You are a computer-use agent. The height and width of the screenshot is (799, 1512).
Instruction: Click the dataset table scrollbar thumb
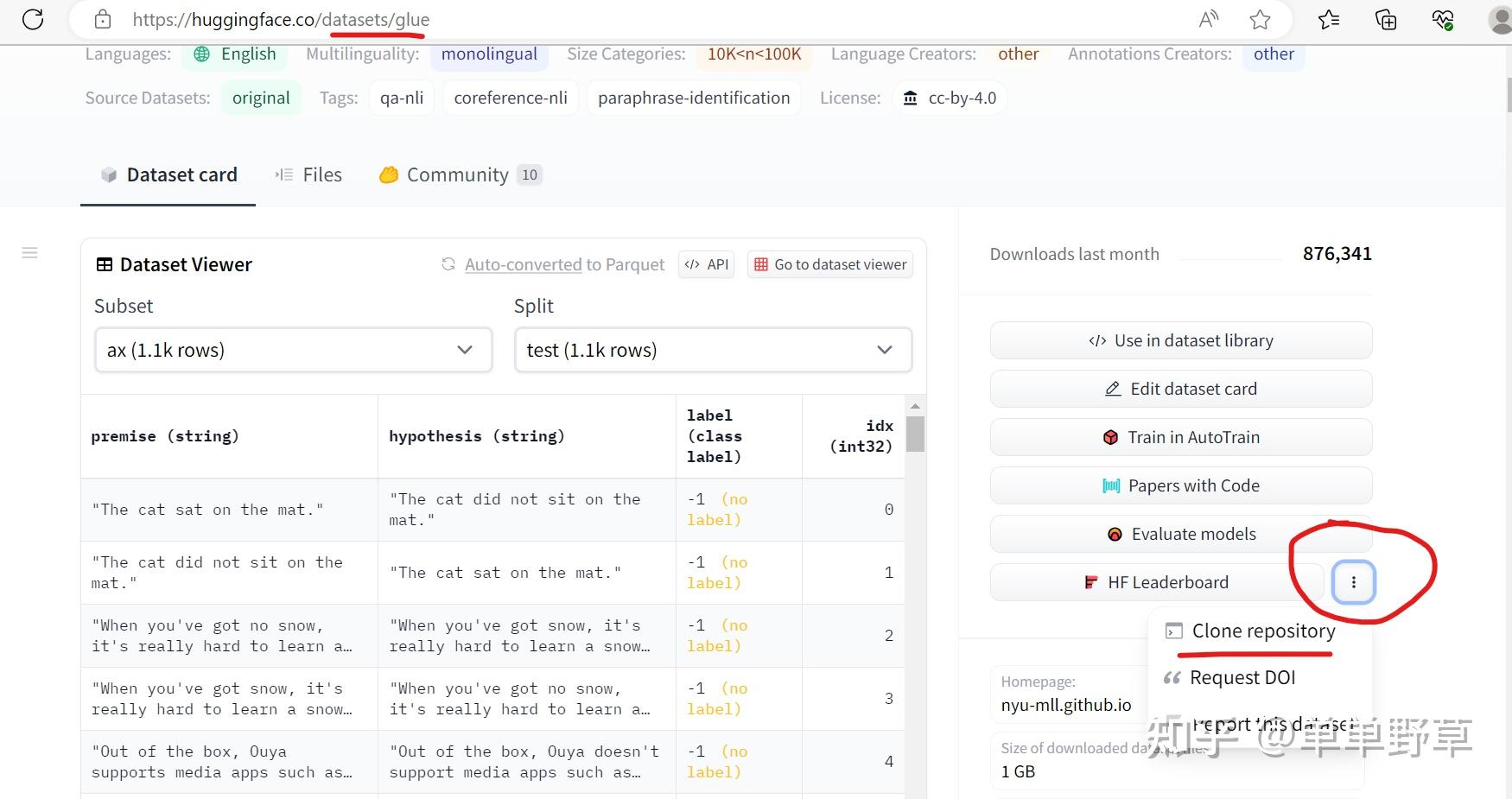point(915,434)
